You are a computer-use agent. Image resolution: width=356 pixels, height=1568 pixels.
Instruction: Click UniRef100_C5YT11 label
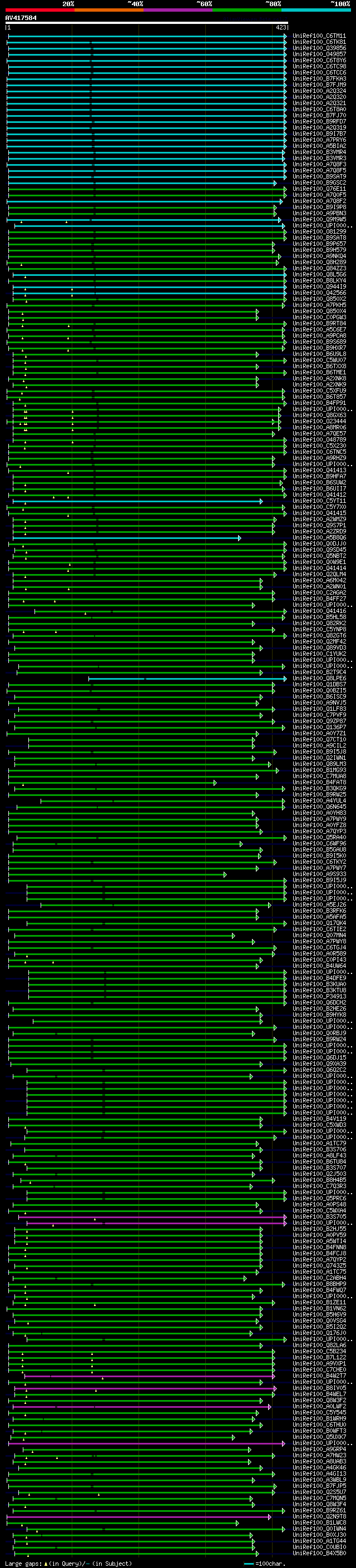click(319, 501)
